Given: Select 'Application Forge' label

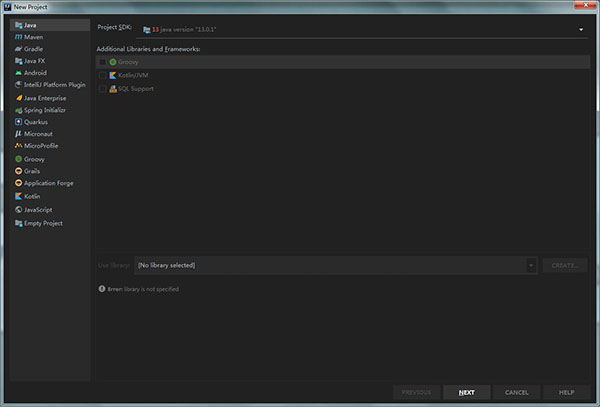Looking at the screenshot, I should 49,183.
